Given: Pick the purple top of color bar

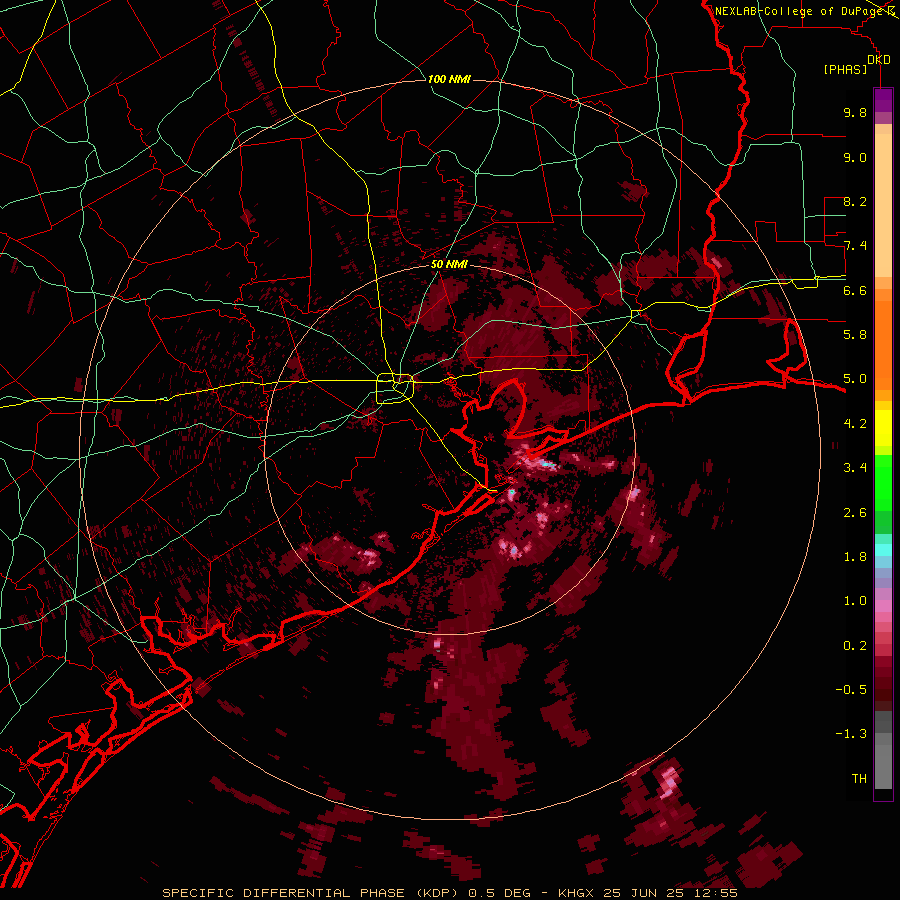Looking at the screenshot, I should (x=883, y=100).
